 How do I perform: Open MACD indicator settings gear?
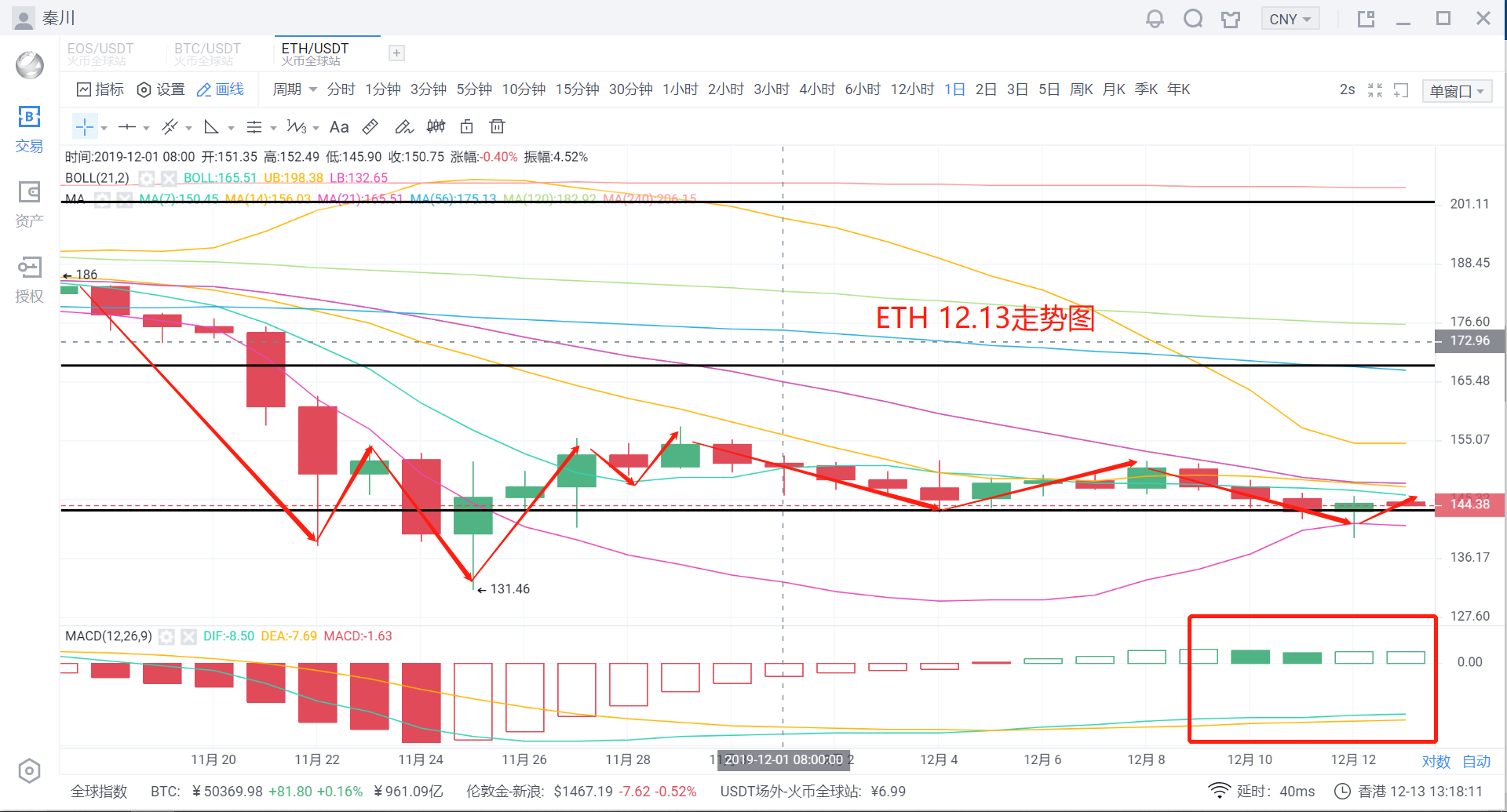[166, 636]
